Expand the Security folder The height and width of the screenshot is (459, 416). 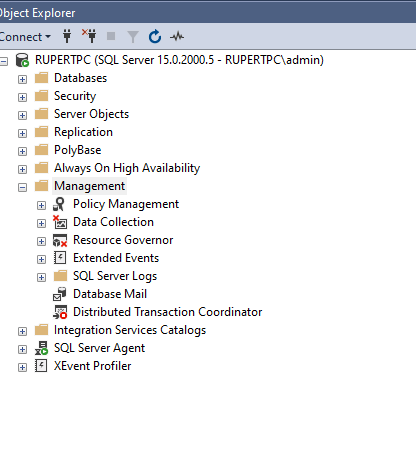(x=22, y=97)
